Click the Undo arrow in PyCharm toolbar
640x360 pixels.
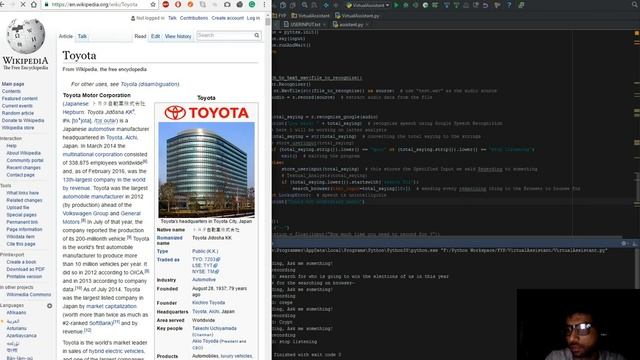(486, 5)
